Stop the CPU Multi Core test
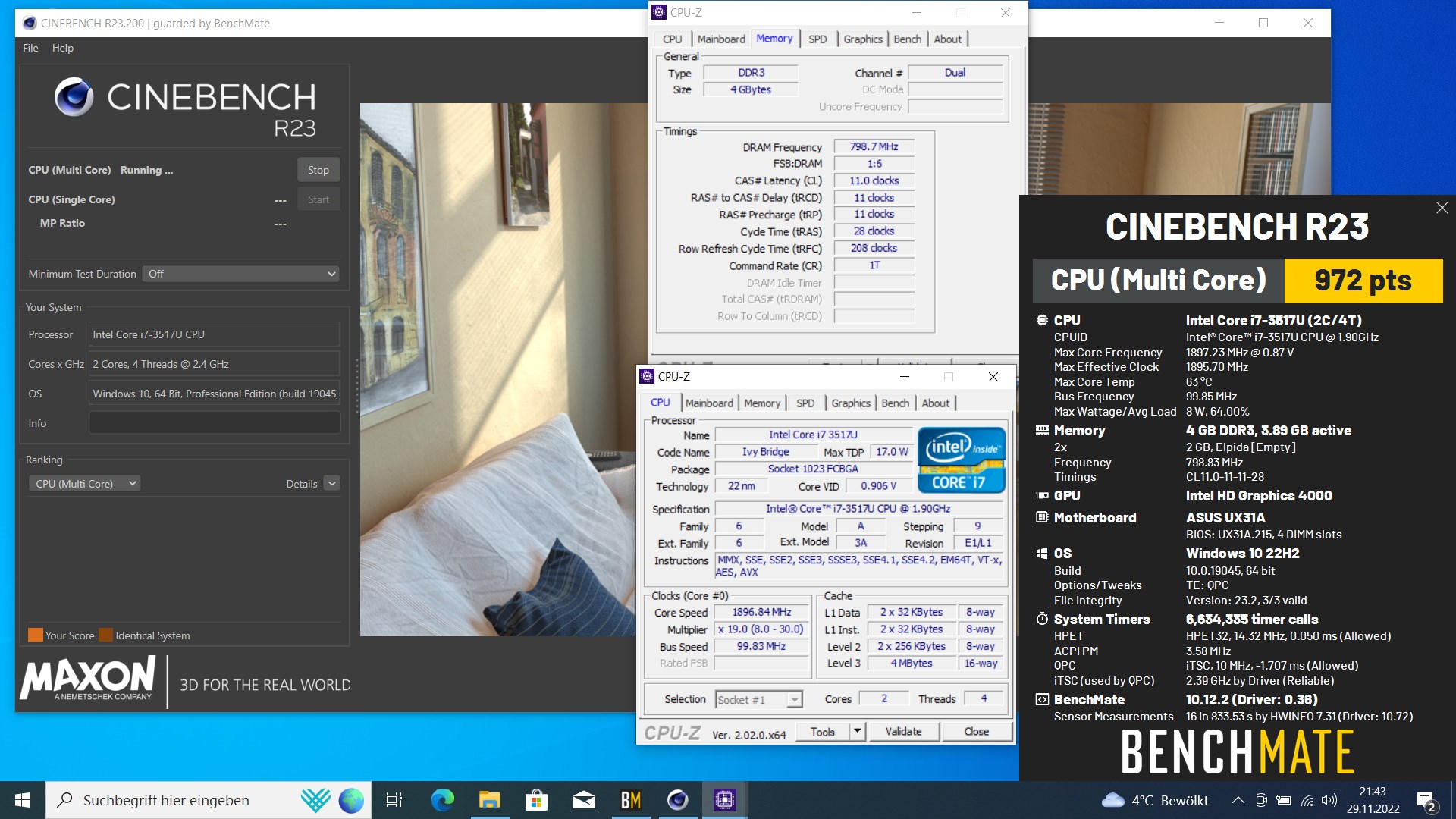Image resolution: width=1456 pixels, height=819 pixels. 318,170
